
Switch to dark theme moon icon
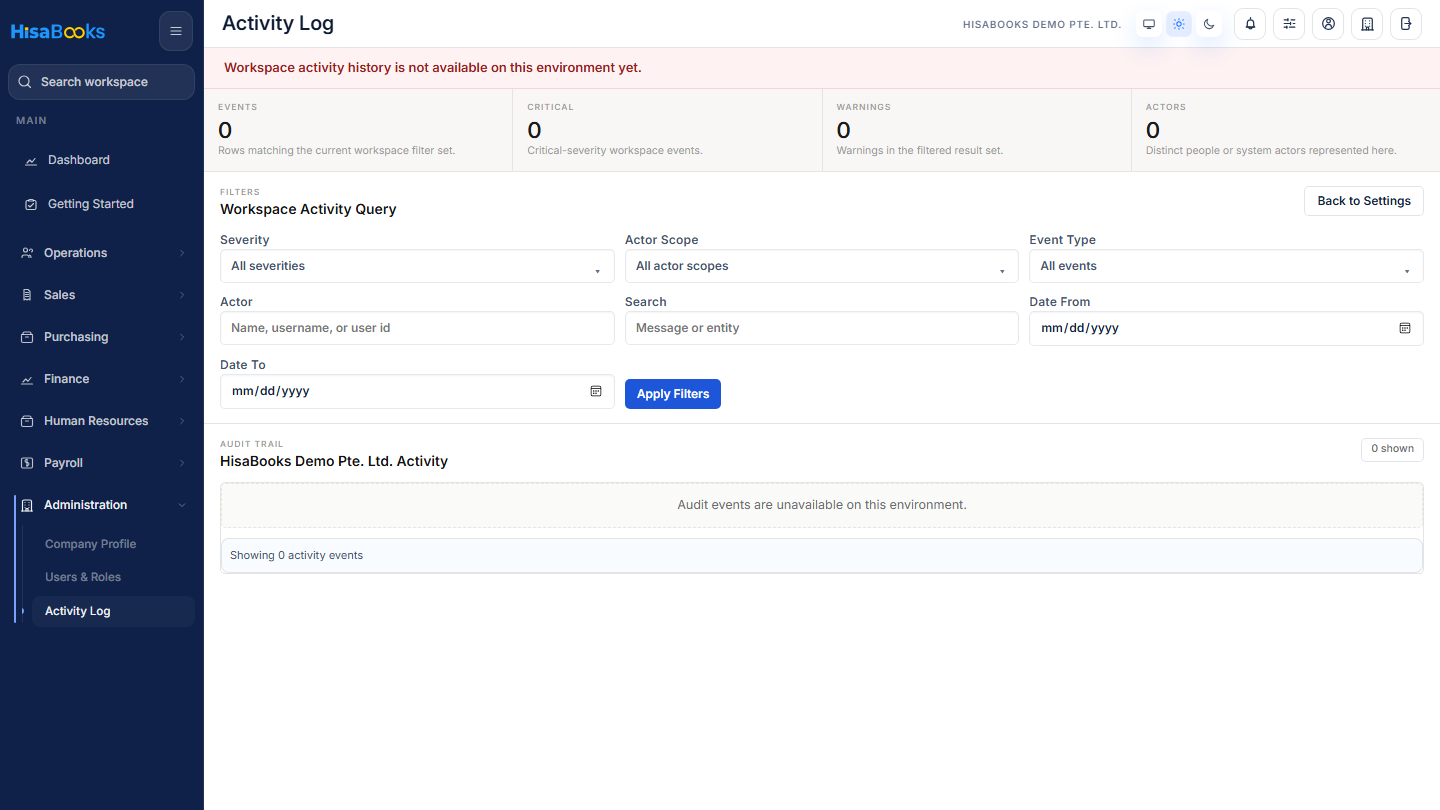pos(1209,24)
